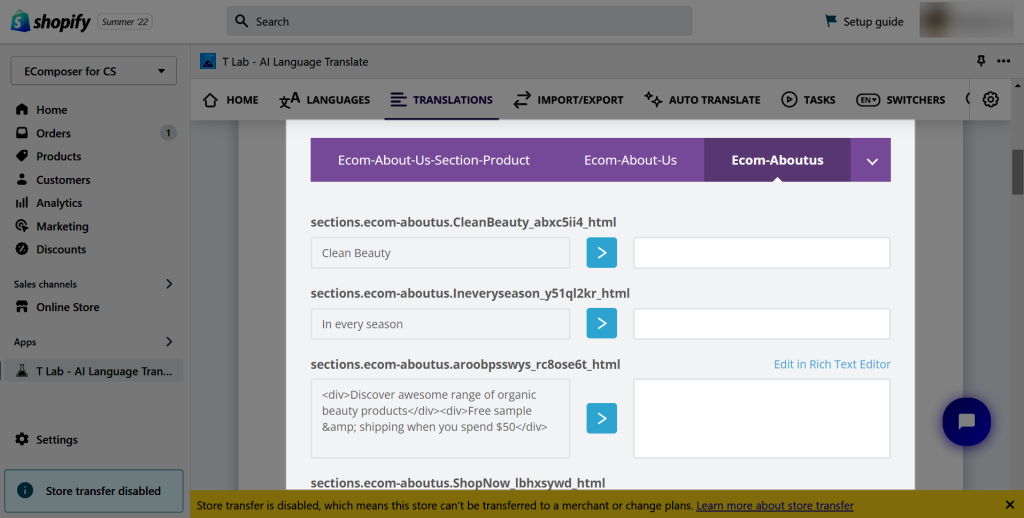The height and width of the screenshot is (518, 1024).
Task: Click Edit in Rich Text Editor link
Action: tap(832, 364)
